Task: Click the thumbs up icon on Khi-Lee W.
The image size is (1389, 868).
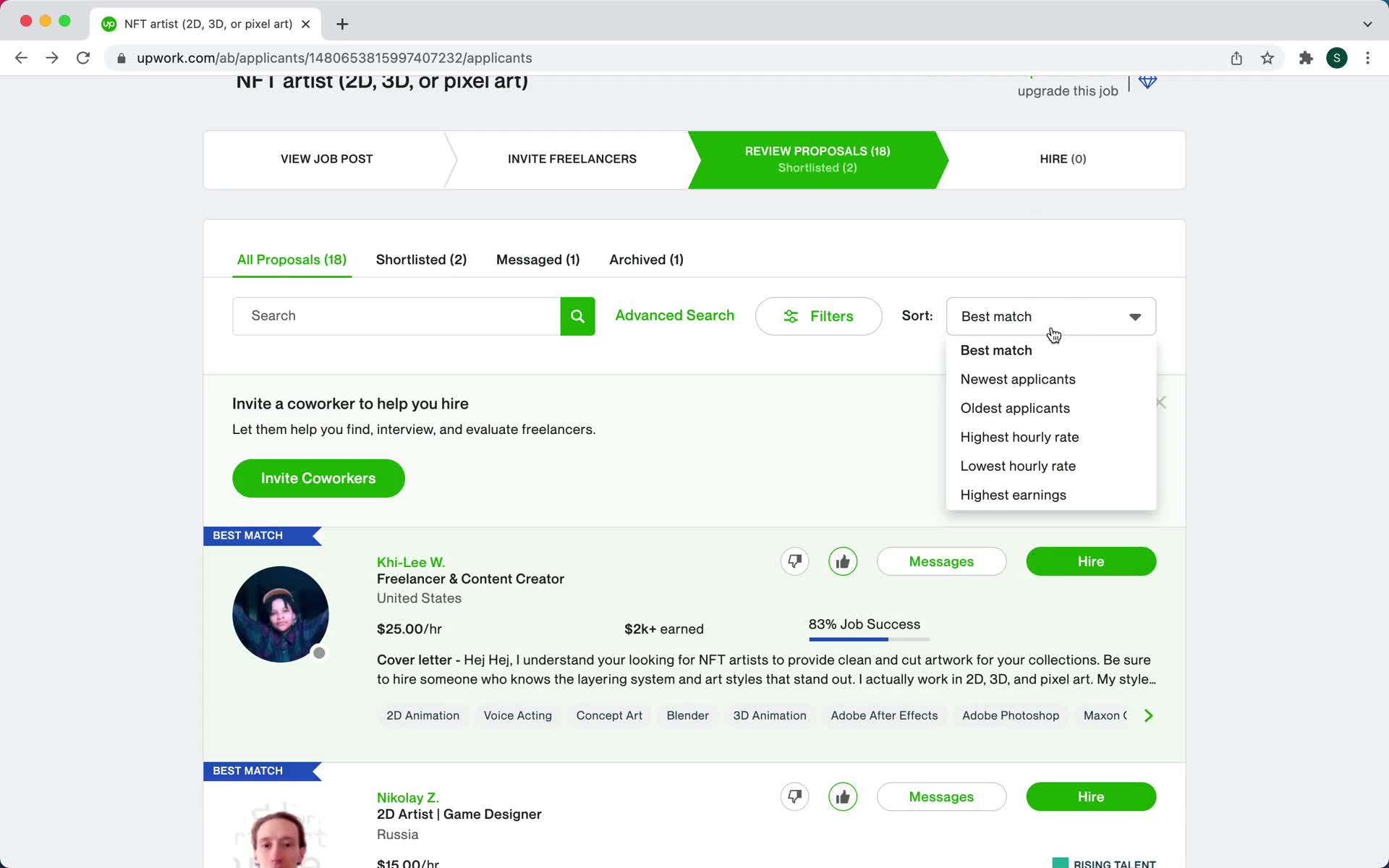Action: point(843,561)
